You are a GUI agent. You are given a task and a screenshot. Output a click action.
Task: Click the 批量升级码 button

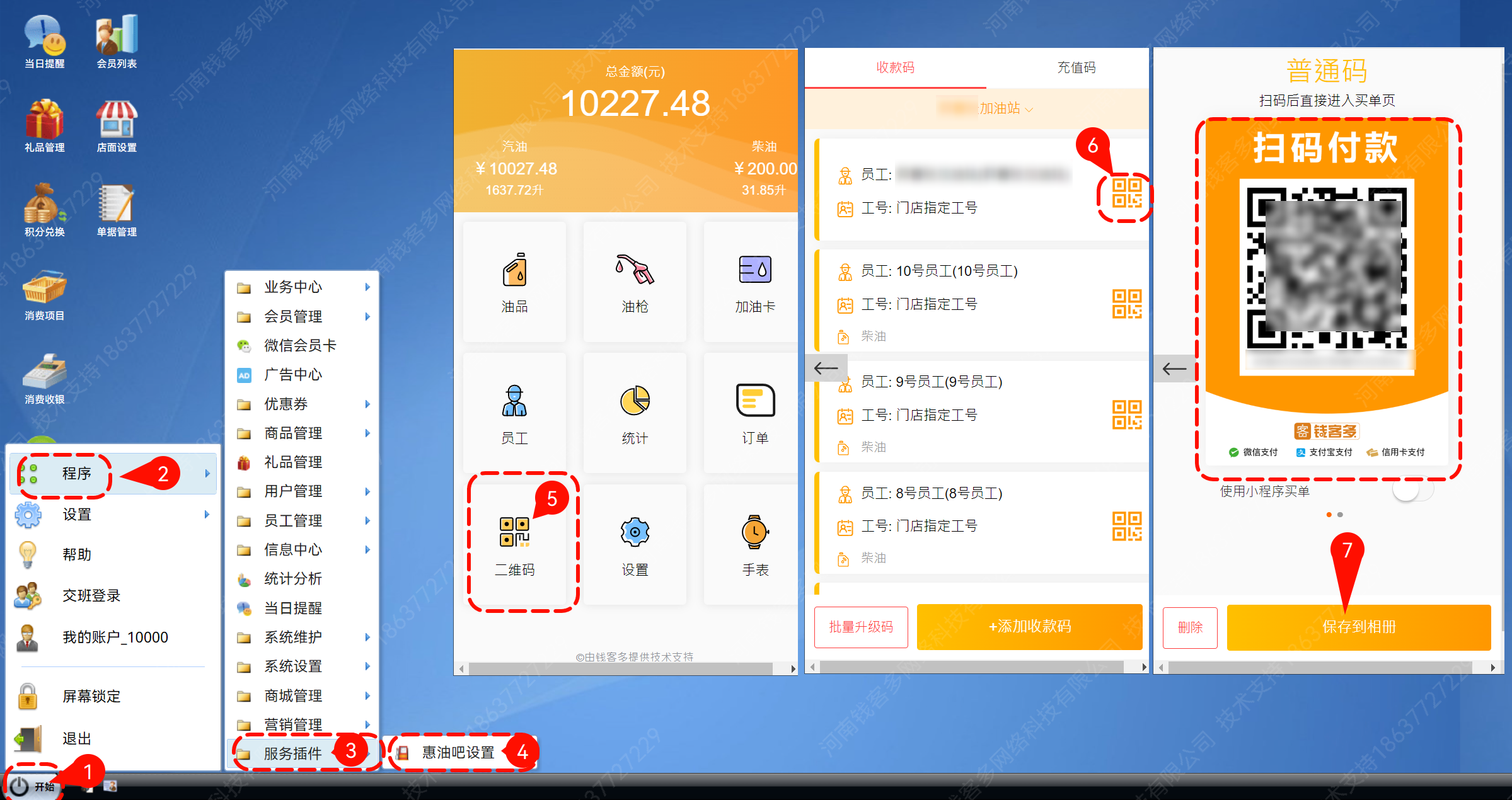click(860, 627)
